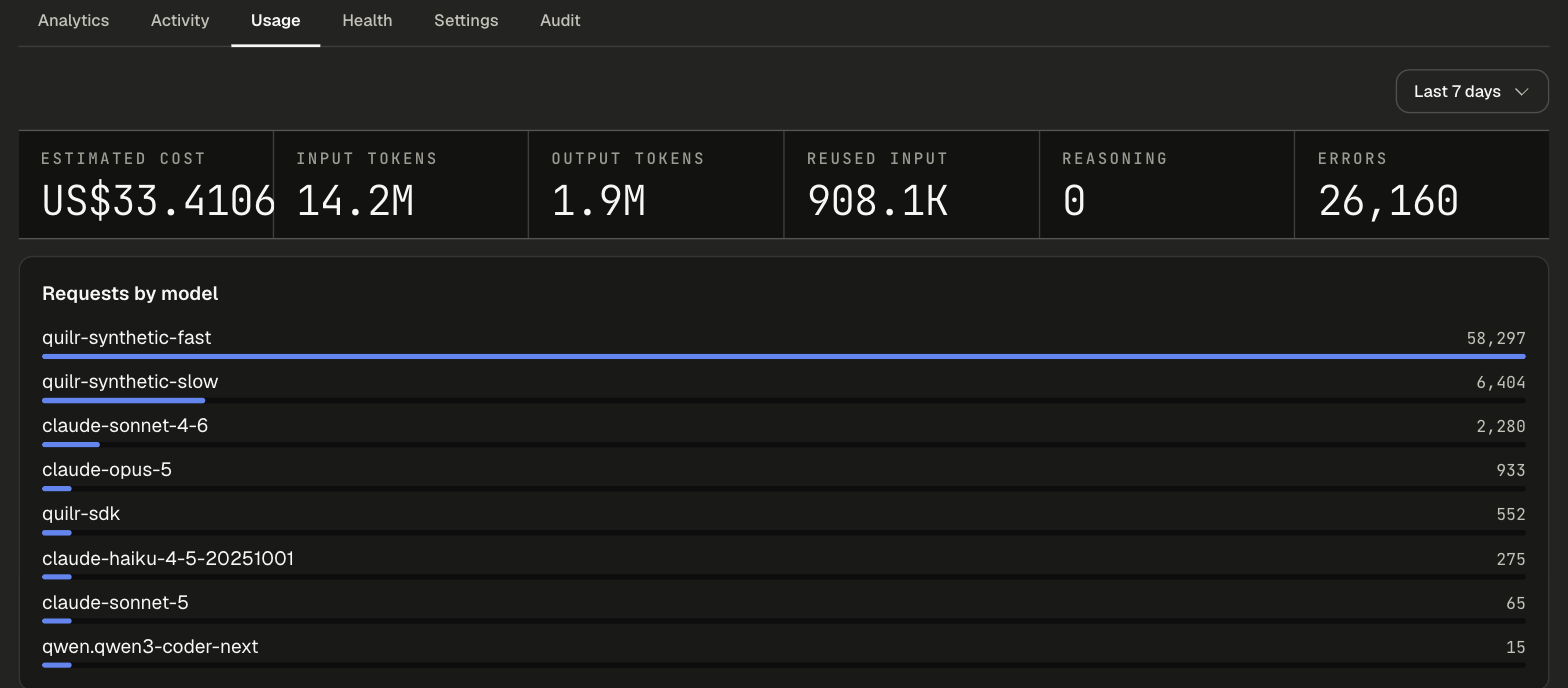The height and width of the screenshot is (688, 1568).
Task: Click the quilr-synthetic-fast usage bar
Action: (784, 356)
